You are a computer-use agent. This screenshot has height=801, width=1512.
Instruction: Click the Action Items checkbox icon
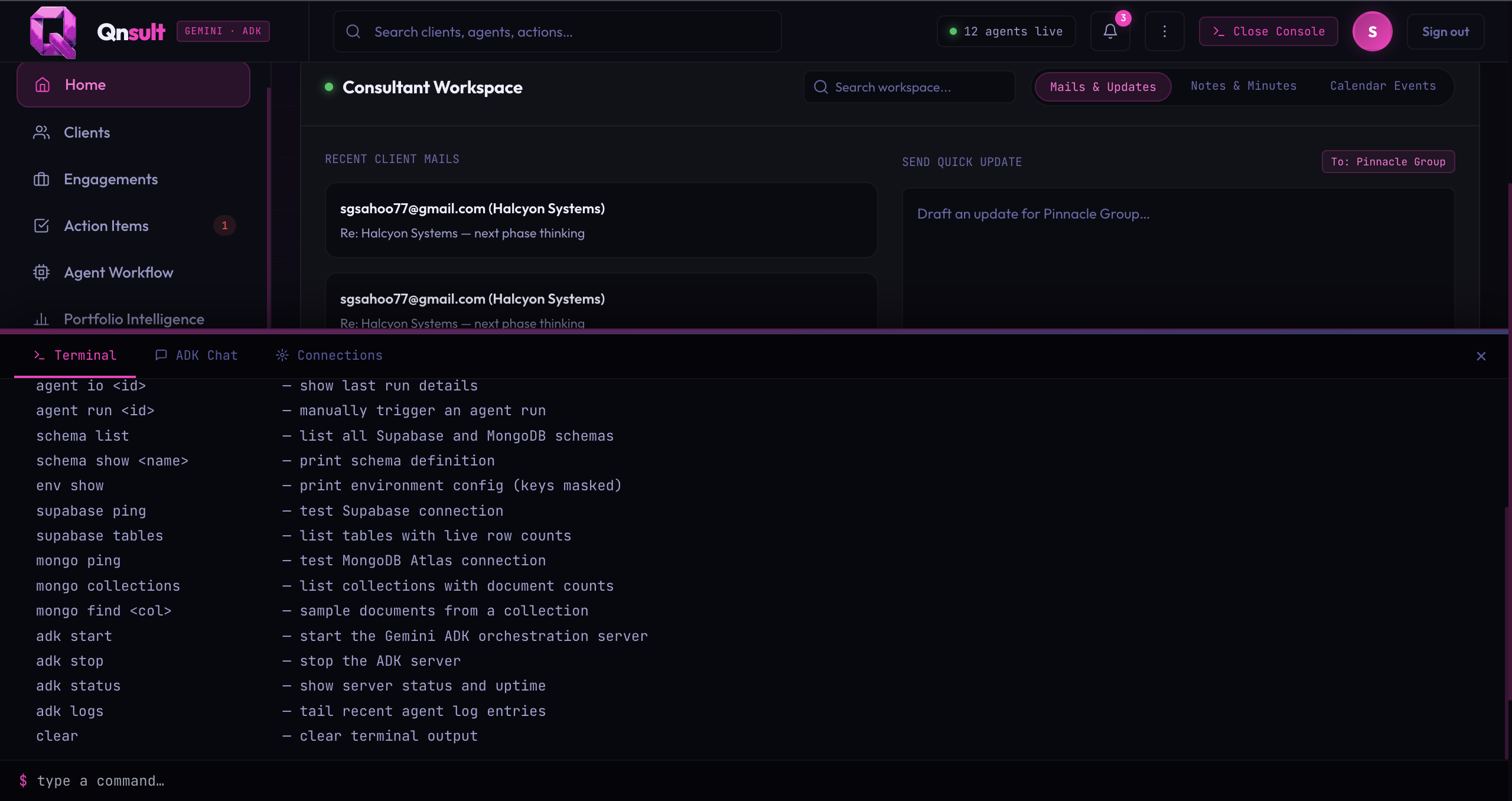click(41, 226)
